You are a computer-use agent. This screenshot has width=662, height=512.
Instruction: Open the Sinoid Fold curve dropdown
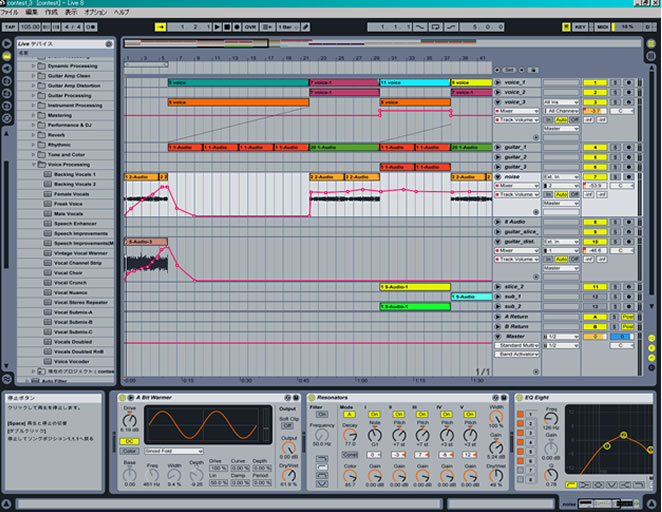pyautogui.click(x=174, y=451)
